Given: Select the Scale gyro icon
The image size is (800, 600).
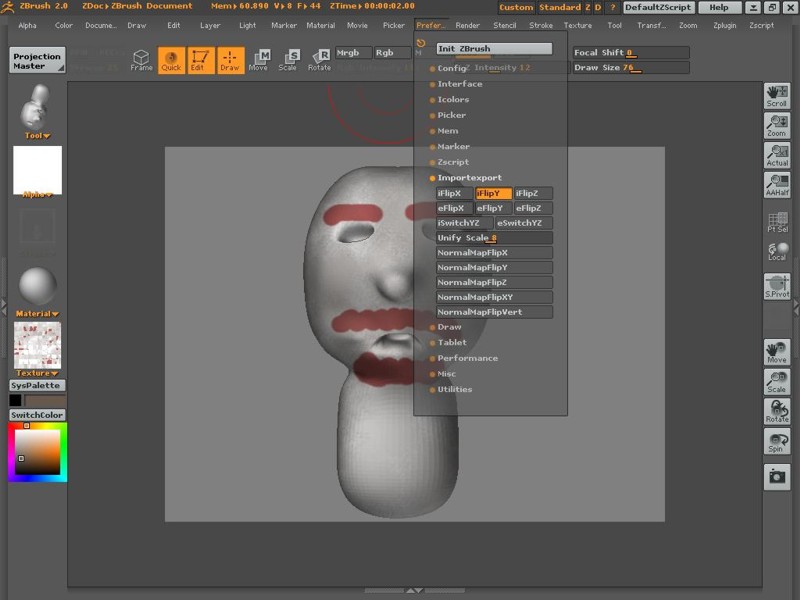Looking at the screenshot, I should [x=288, y=60].
